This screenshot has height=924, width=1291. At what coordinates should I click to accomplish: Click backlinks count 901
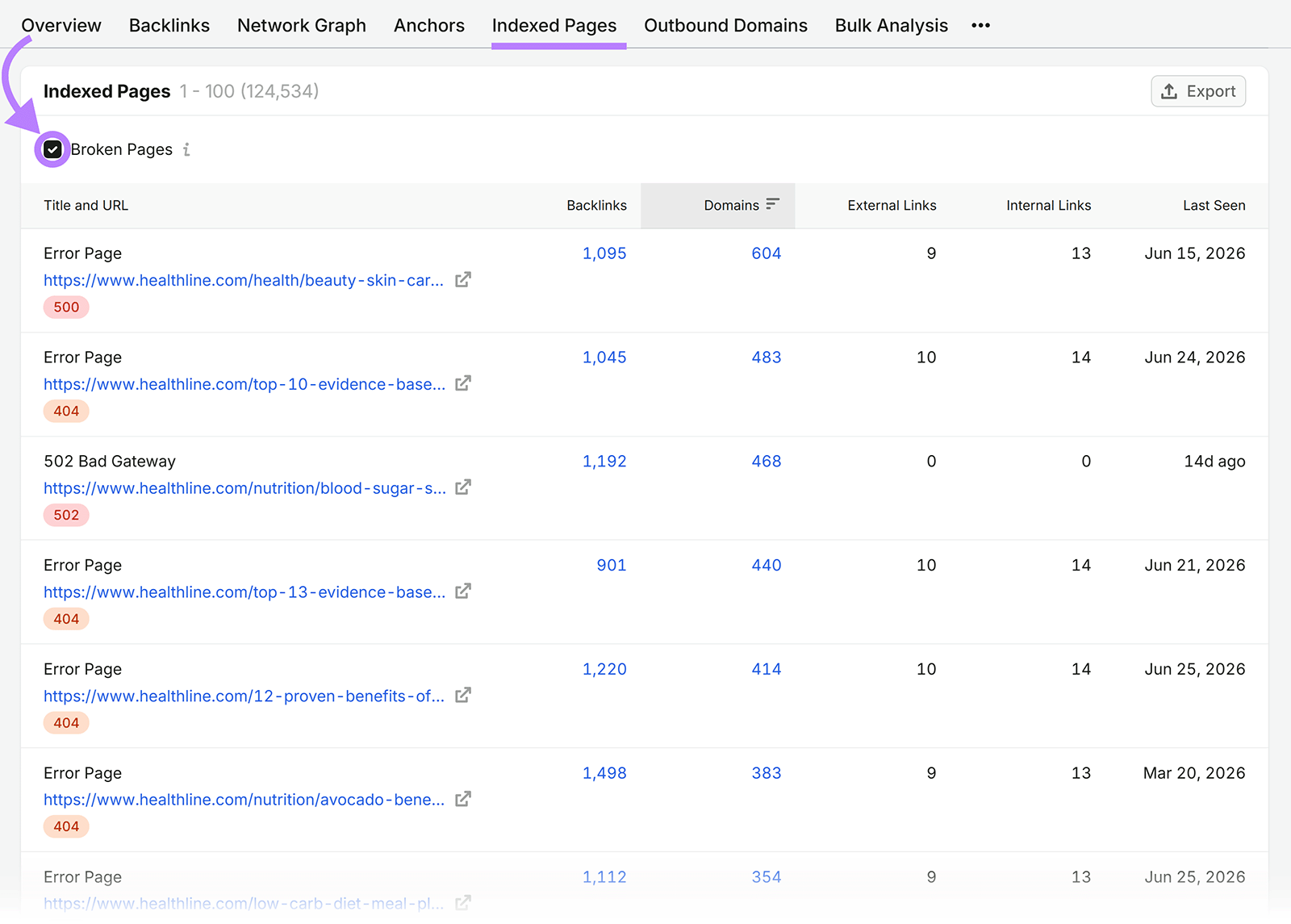(612, 565)
